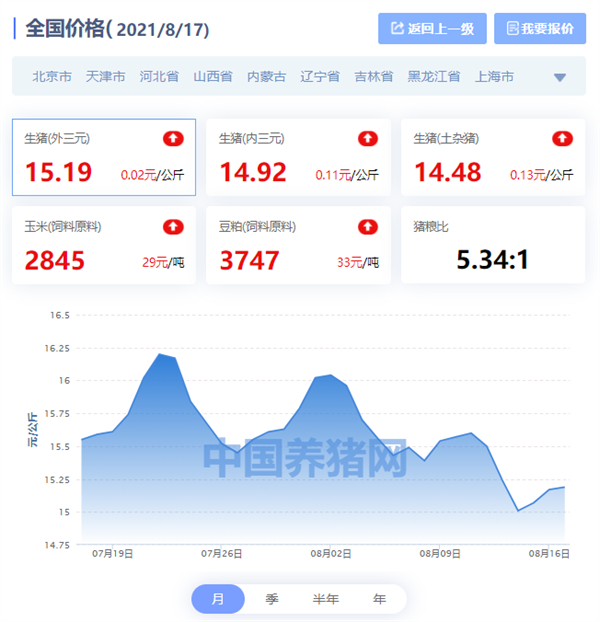Pick 黑龙江省 in the province bar
Image resolution: width=600 pixels, height=622 pixels.
click(434, 76)
